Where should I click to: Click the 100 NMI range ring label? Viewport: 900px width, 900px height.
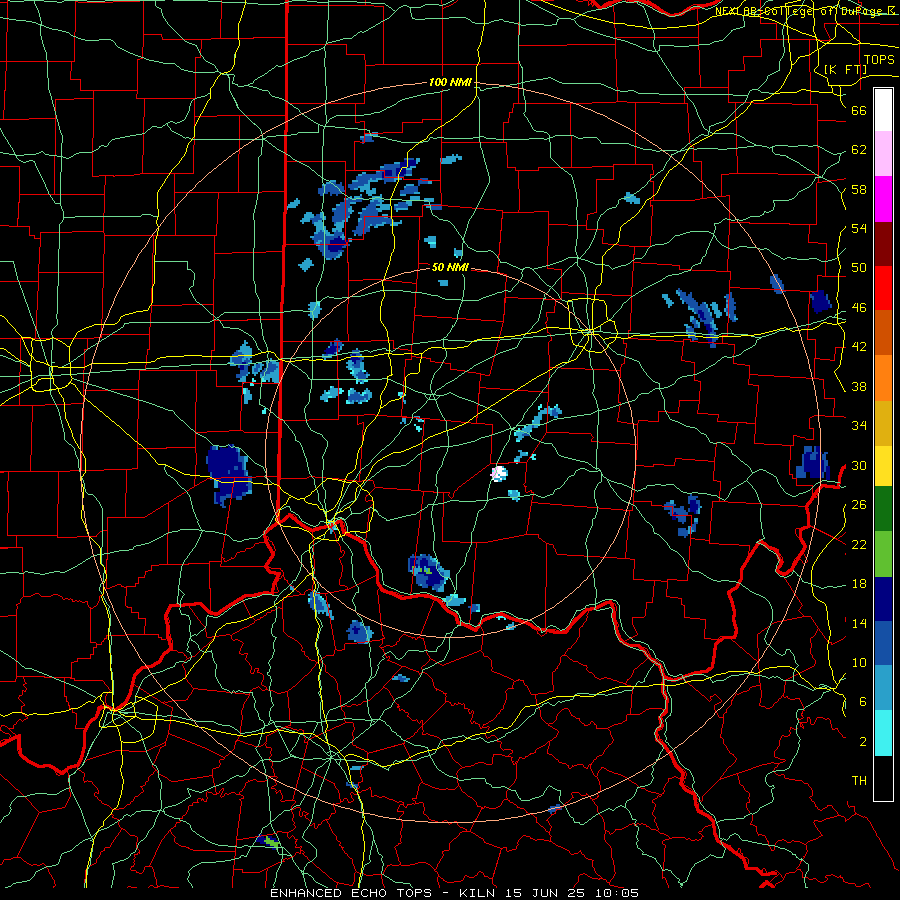(450, 83)
